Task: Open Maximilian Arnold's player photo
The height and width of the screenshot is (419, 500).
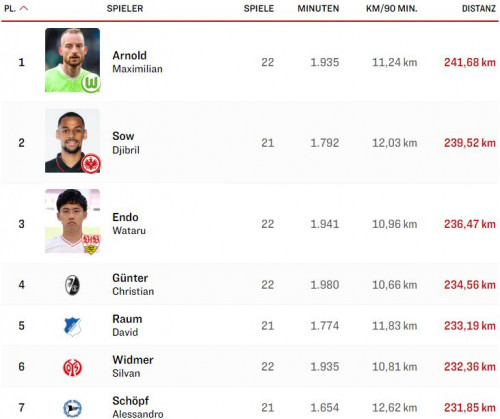Action: pos(72,60)
